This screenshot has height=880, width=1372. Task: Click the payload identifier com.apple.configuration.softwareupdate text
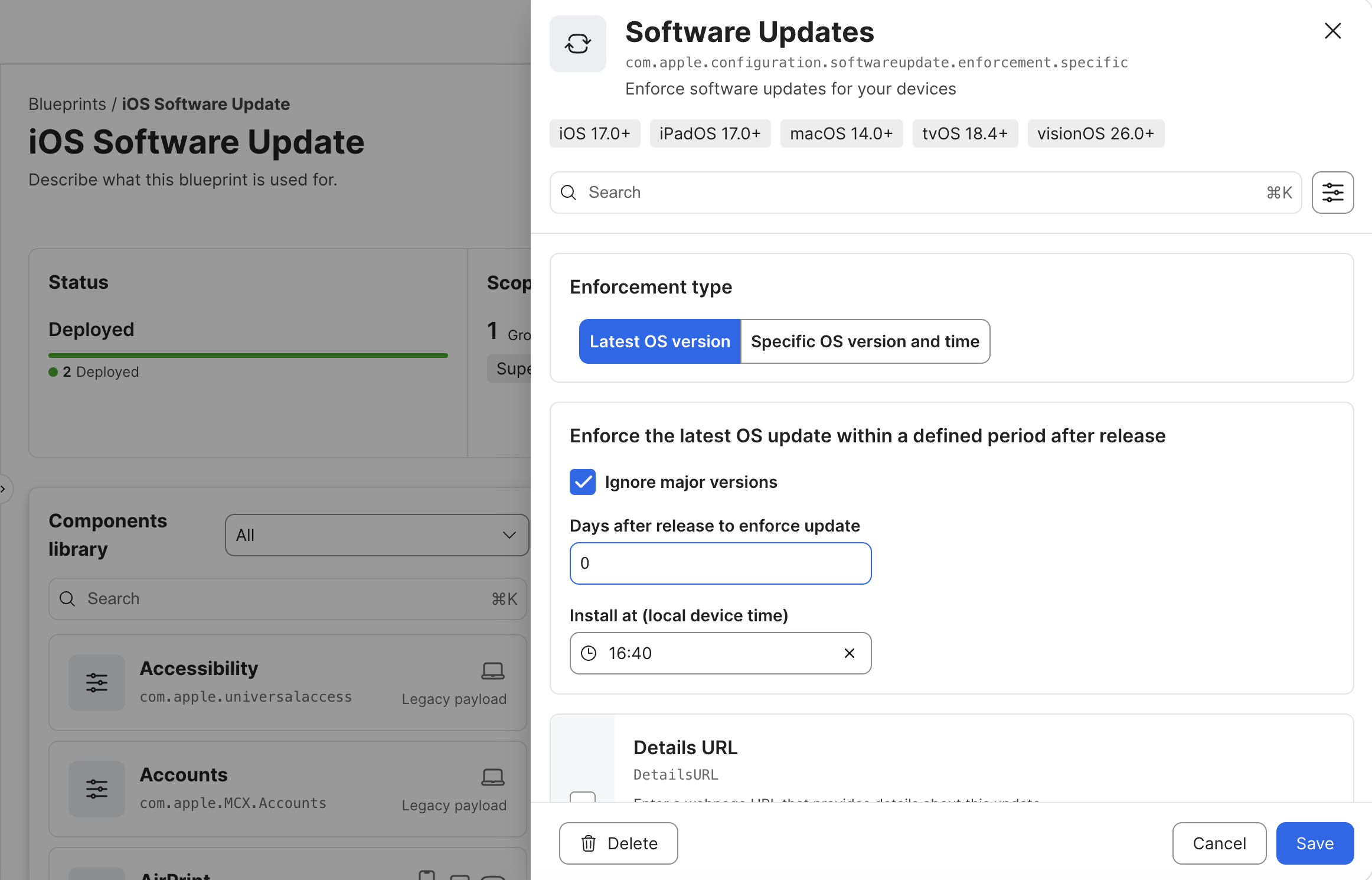pos(877,63)
